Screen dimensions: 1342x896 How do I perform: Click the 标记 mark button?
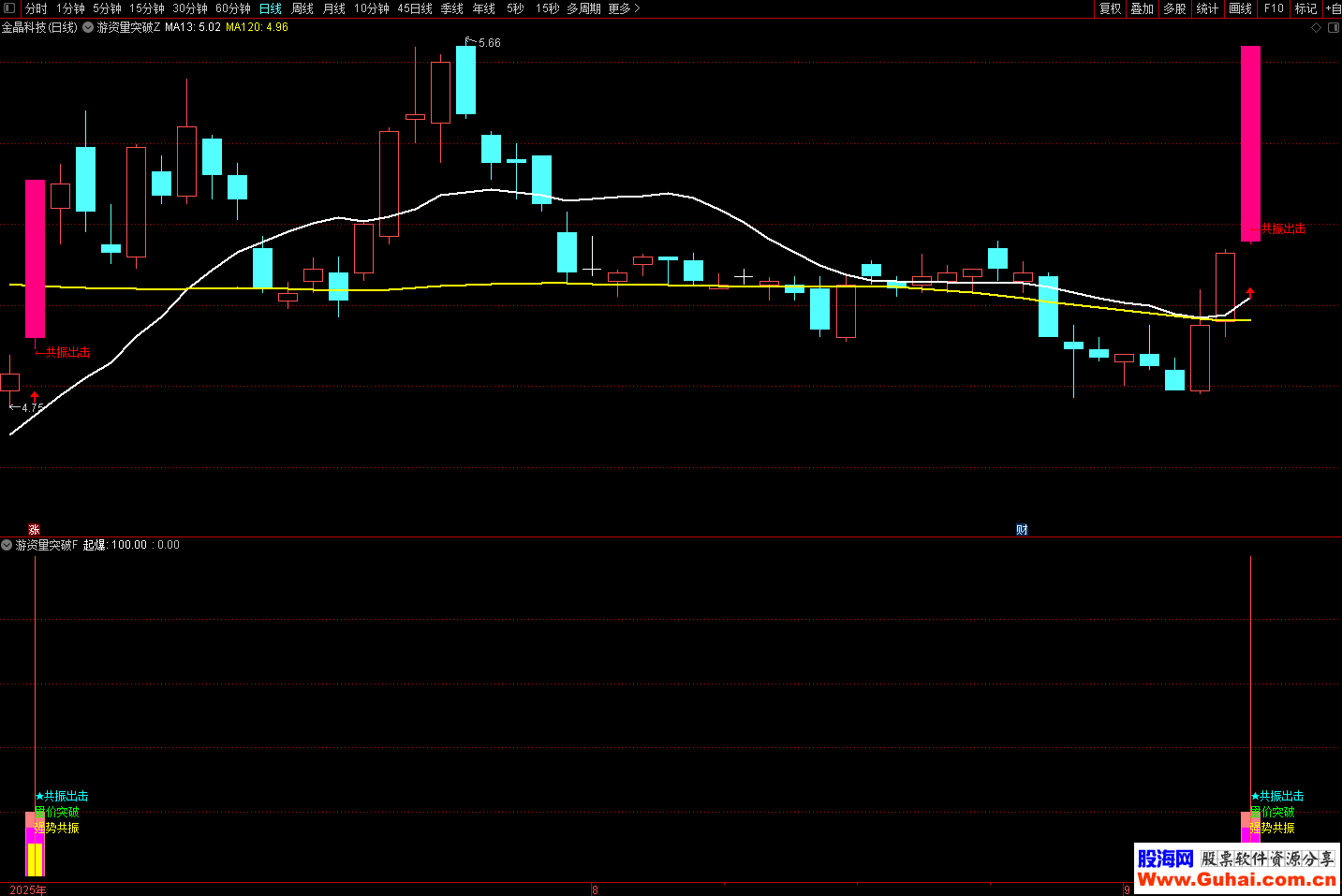click(x=1306, y=8)
